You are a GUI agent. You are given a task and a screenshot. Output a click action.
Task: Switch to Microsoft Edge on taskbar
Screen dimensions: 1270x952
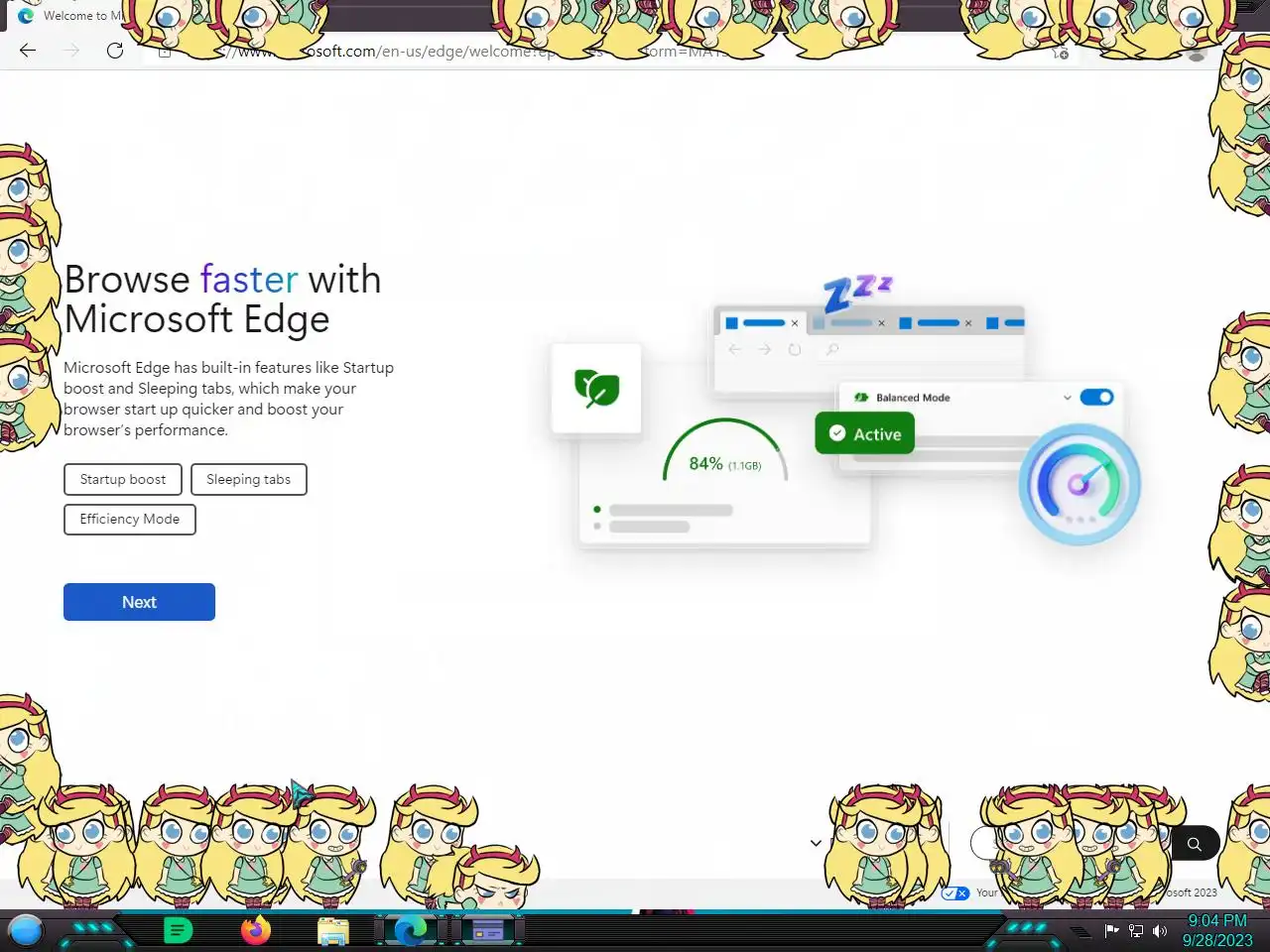410,930
